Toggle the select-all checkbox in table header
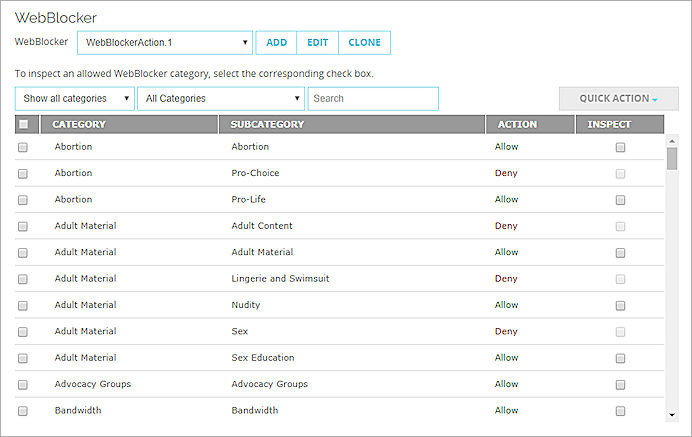The width and height of the screenshot is (692, 437). click(x=23, y=125)
